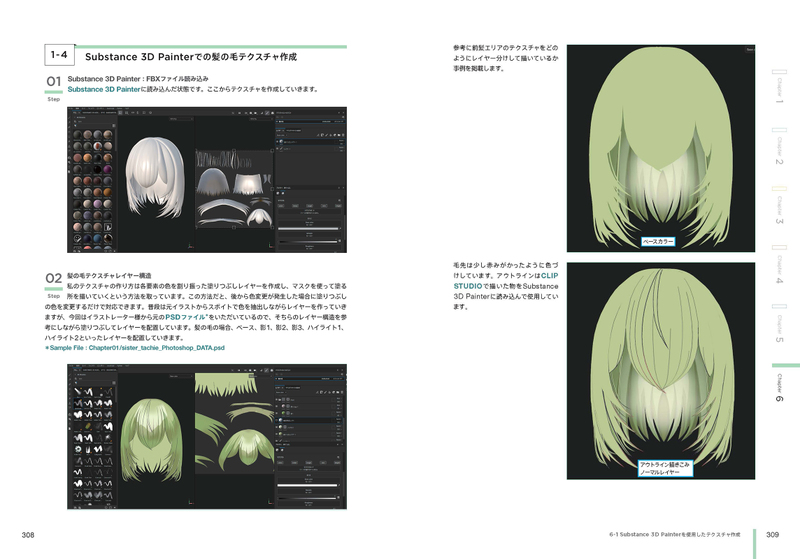The width and height of the screenshot is (800, 559).
Task: Click the hair image labeled 'アウトライン描きこみ'
Action: [661, 371]
